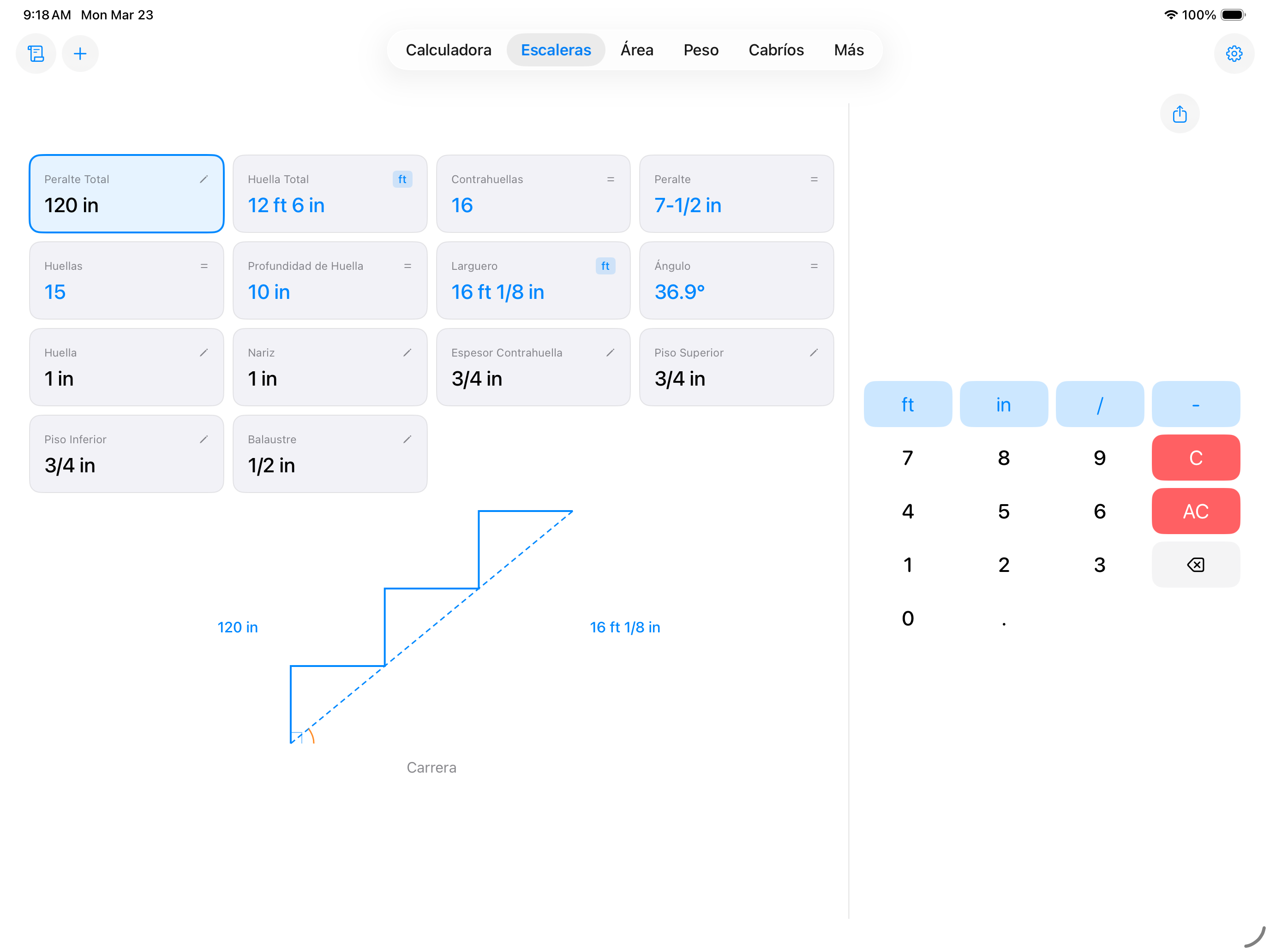Open saved calculations history
Image resolution: width=1270 pixels, height=952 pixels.
(x=36, y=54)
